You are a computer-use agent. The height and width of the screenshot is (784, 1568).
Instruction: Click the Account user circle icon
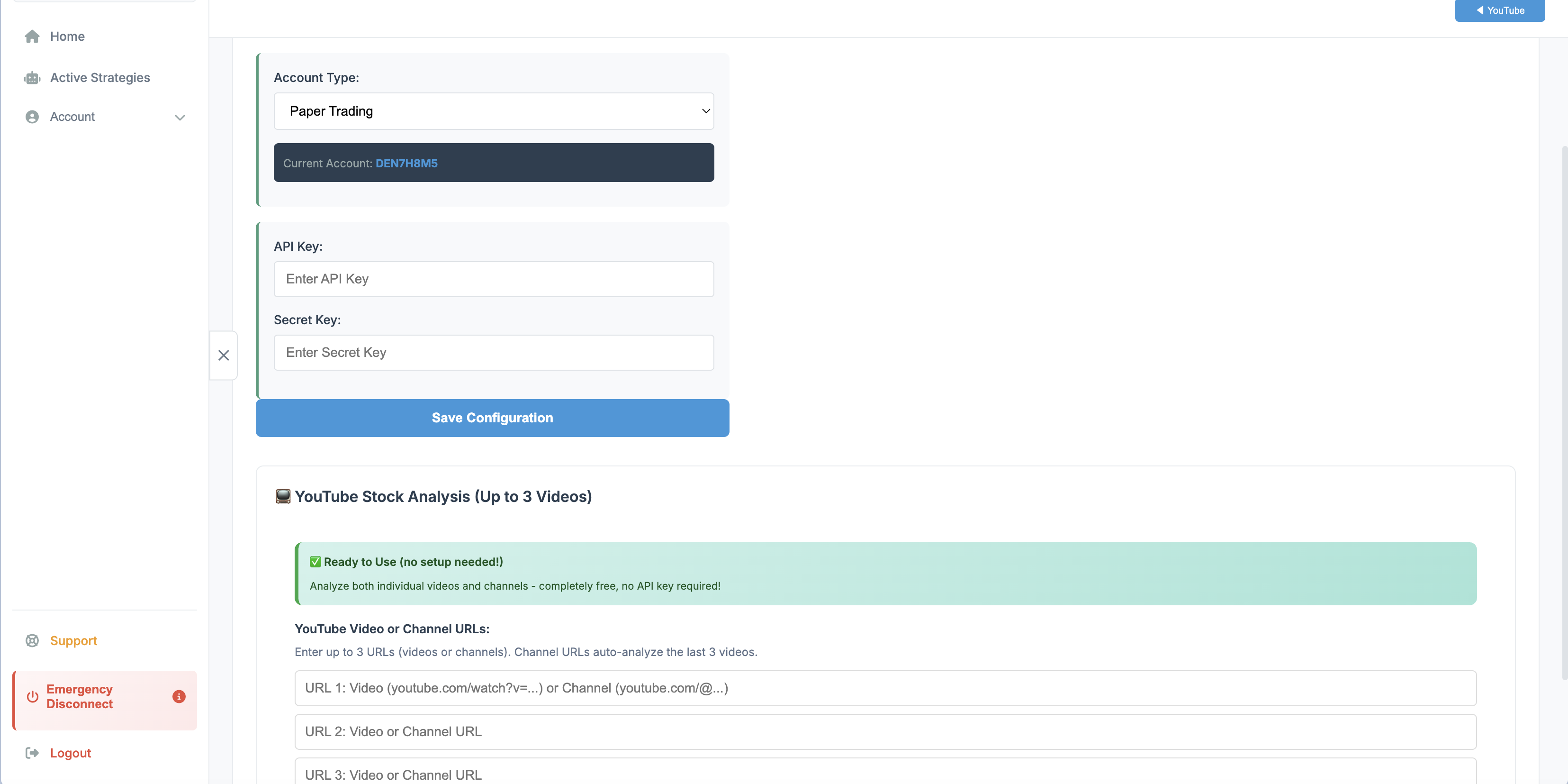[32, 117]
